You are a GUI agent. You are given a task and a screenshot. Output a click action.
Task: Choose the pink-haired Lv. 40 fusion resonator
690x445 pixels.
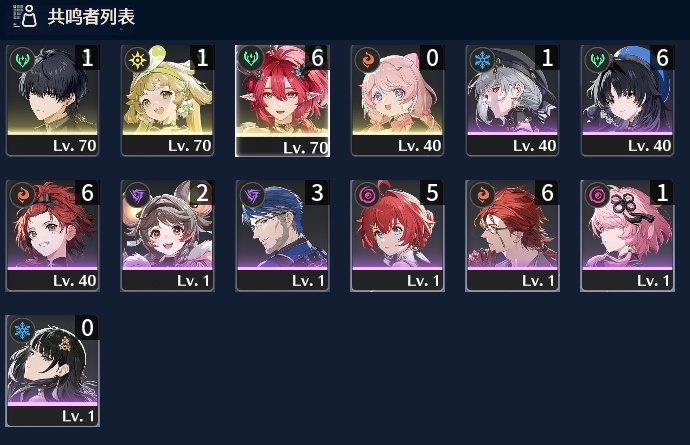tap(397, 100)
